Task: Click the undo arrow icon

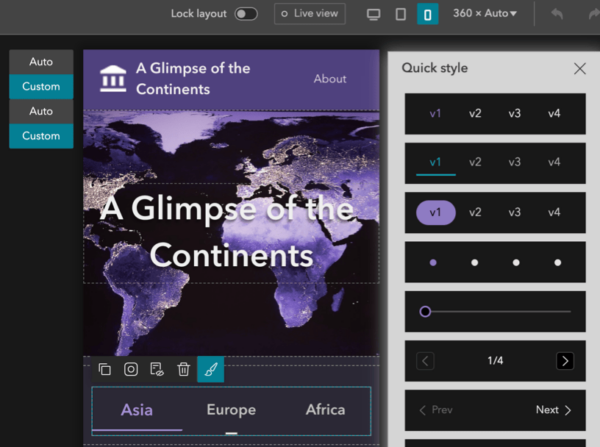Action: coord(557,14)
